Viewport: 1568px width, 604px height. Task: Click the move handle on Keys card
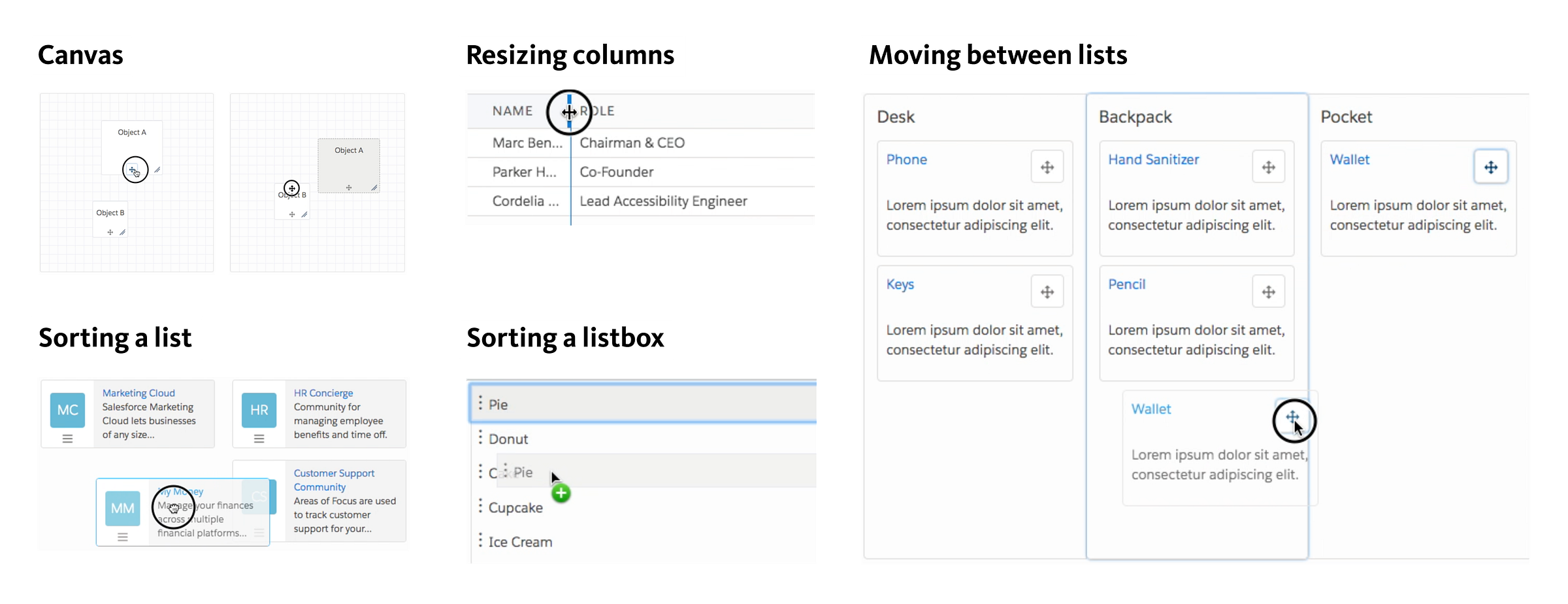click(x=1047, y=292)
